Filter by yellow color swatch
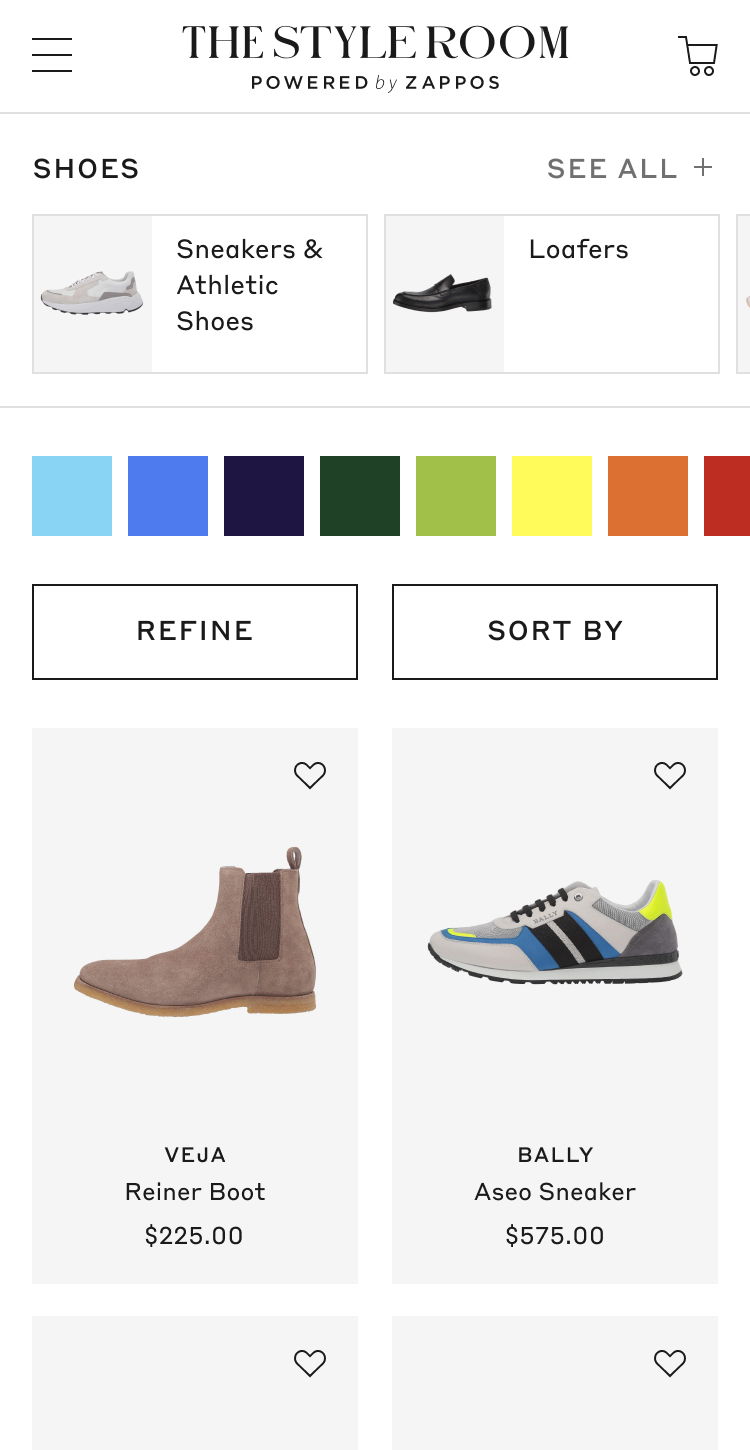The height and width of the screenshot is (1450, 750). pyautogui.click(x=552, y=496)
